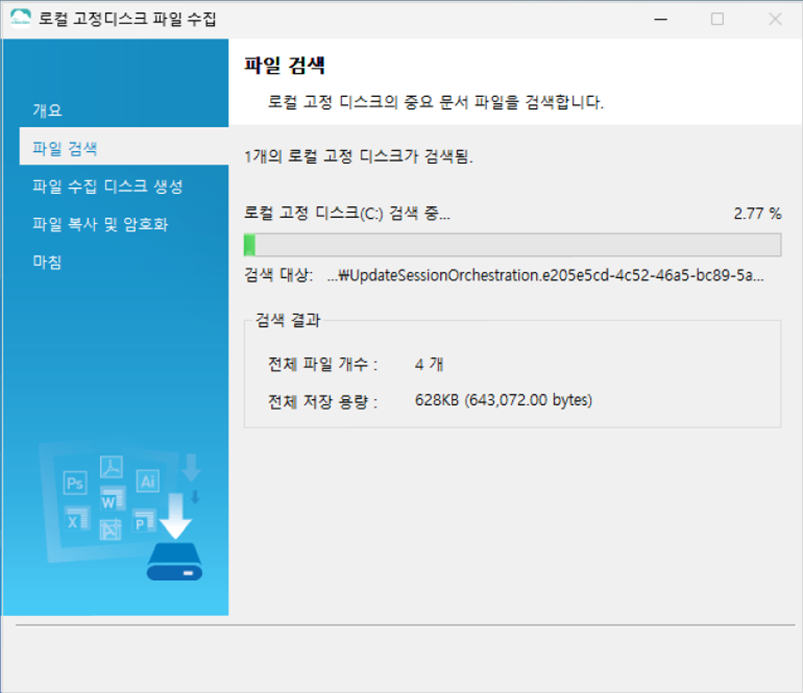Click the 전체 파일 개수 : label
The height and width of the screenshot is (693, 803).
coord(323,364)
